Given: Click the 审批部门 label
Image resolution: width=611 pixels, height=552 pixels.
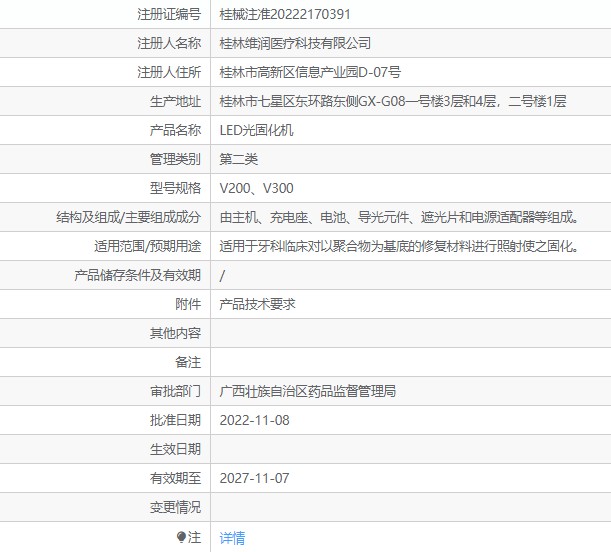Looking at the screenshot, I should [175, 391].
